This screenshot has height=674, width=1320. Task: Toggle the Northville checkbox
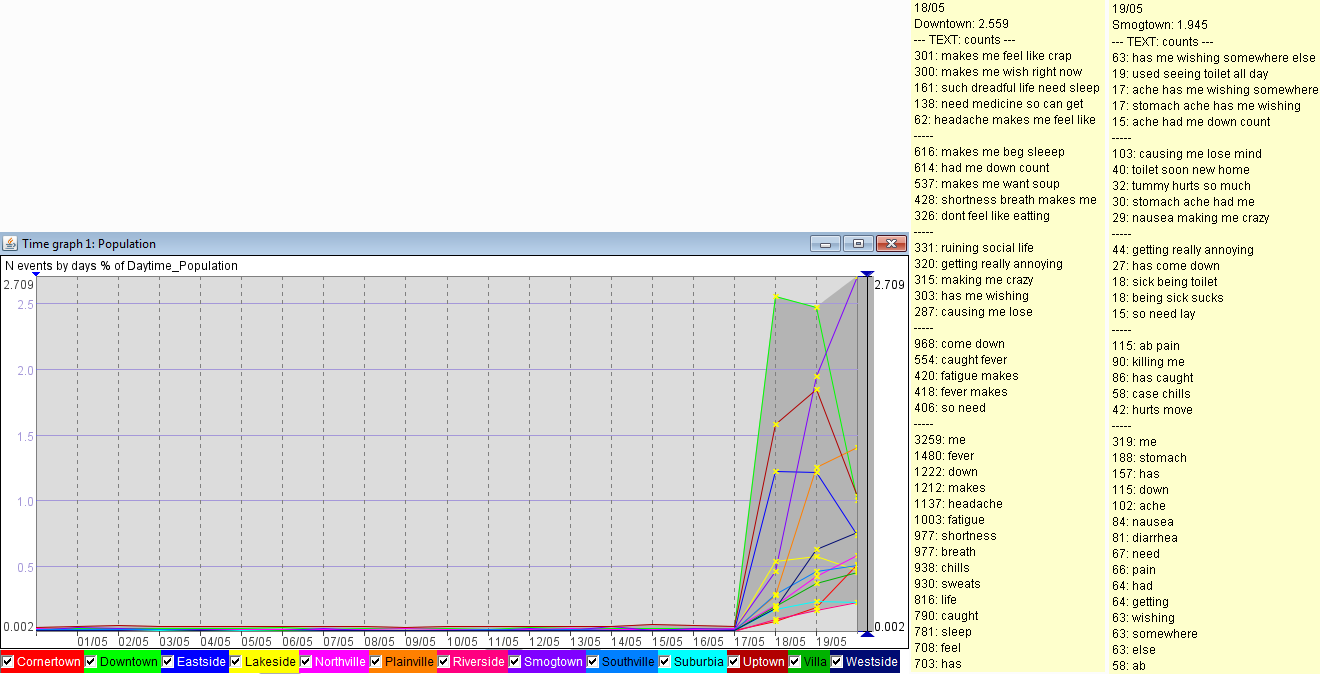pos(307,662)
